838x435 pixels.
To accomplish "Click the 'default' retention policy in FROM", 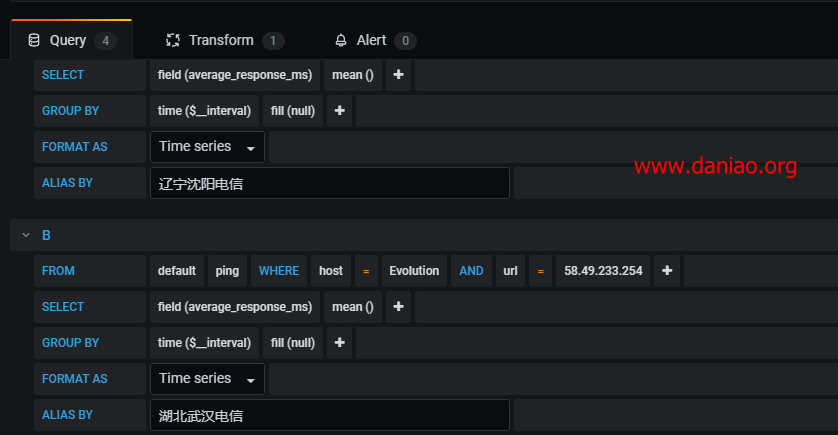I will pos(176,271).
